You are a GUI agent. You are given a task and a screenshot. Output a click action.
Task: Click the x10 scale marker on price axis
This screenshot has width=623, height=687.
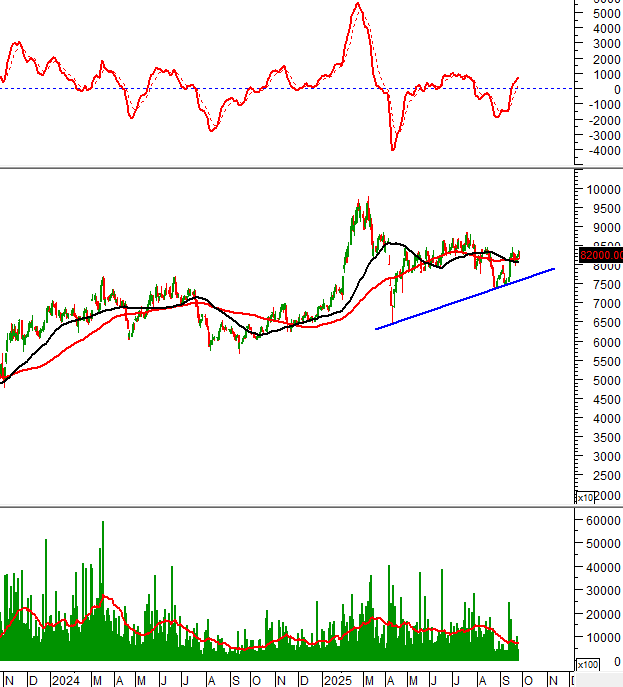[584, 497]
